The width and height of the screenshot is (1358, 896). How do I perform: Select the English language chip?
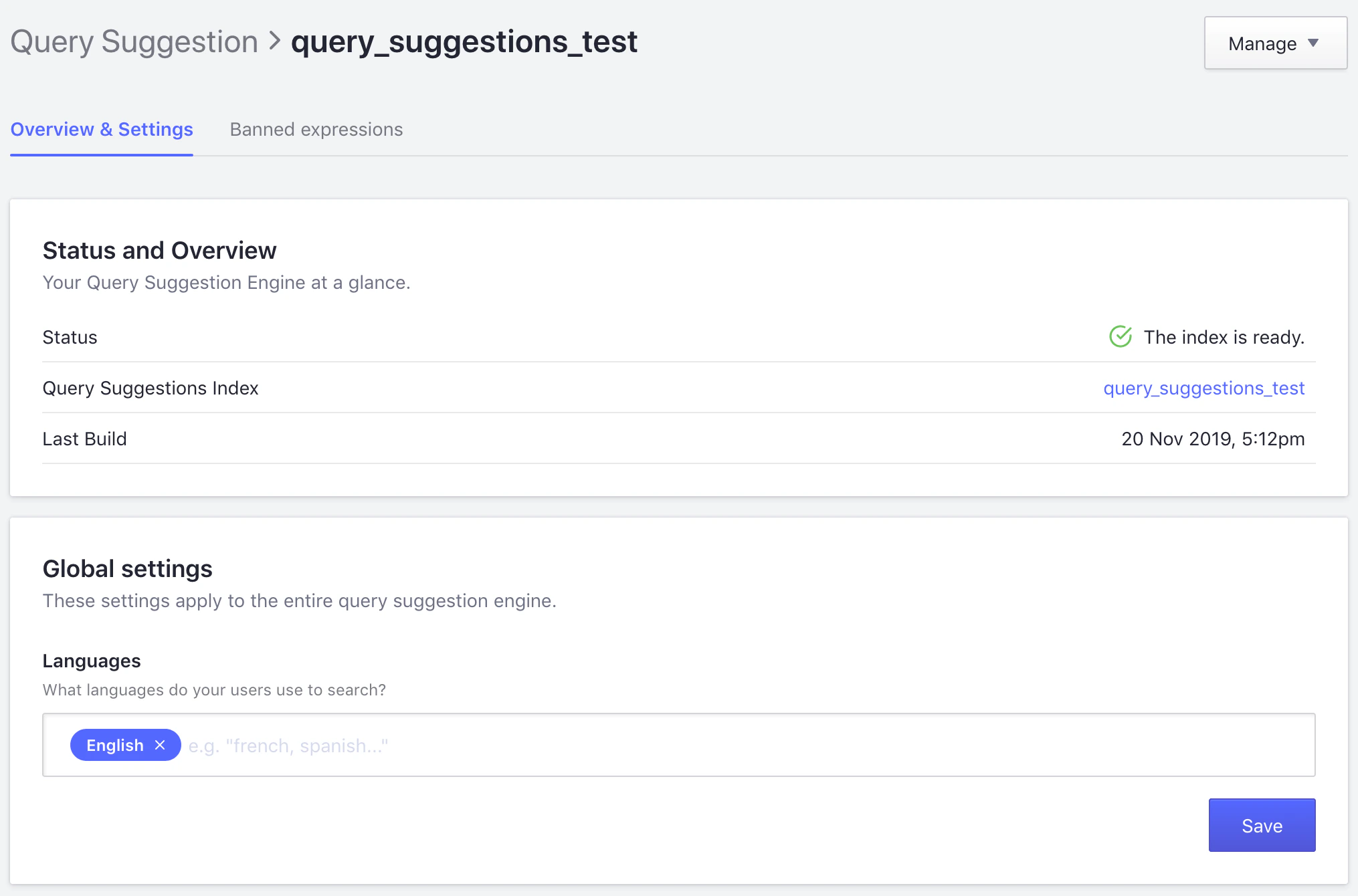(x=115, y=745)
